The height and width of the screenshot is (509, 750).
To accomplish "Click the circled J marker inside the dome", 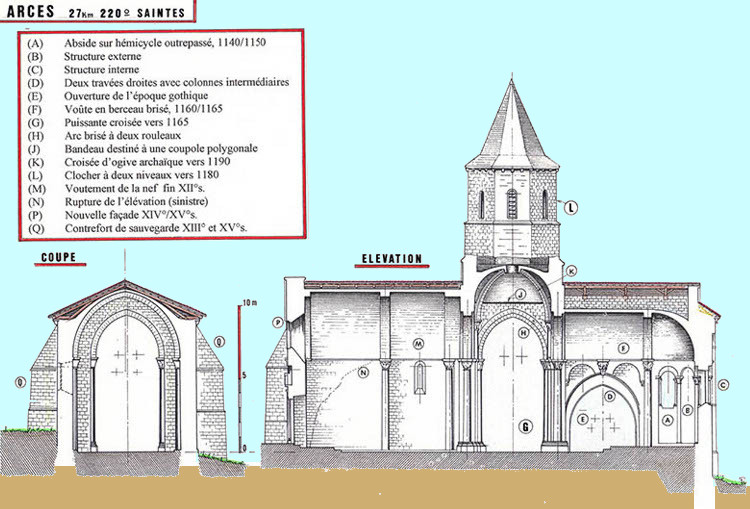I will 520,294.
